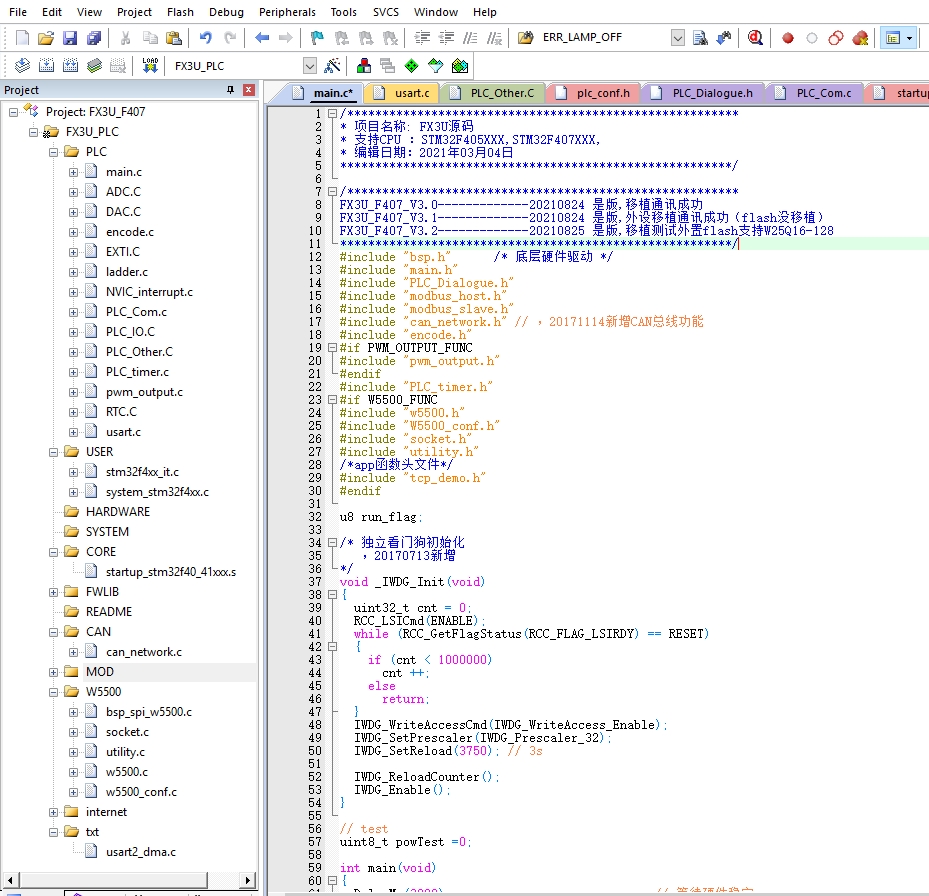Viewport: 929px width, 896px height.
Task: Unindent selected lines icon
Action: click(446, 38)
